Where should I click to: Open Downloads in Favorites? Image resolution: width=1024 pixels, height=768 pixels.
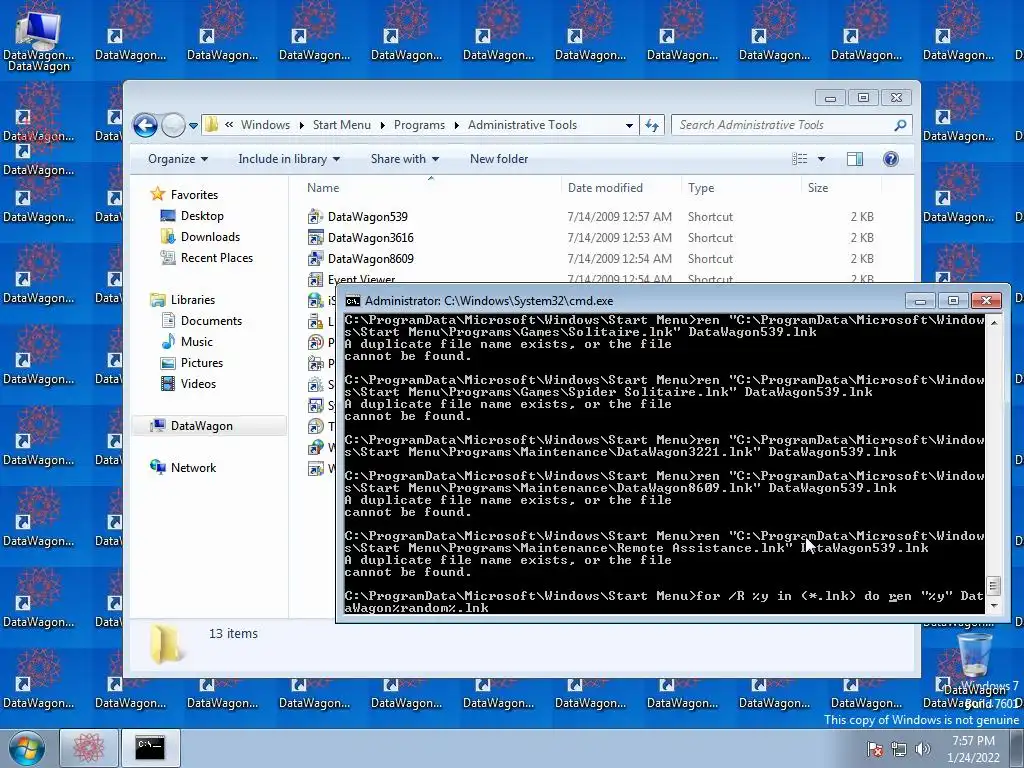point(210,236)
